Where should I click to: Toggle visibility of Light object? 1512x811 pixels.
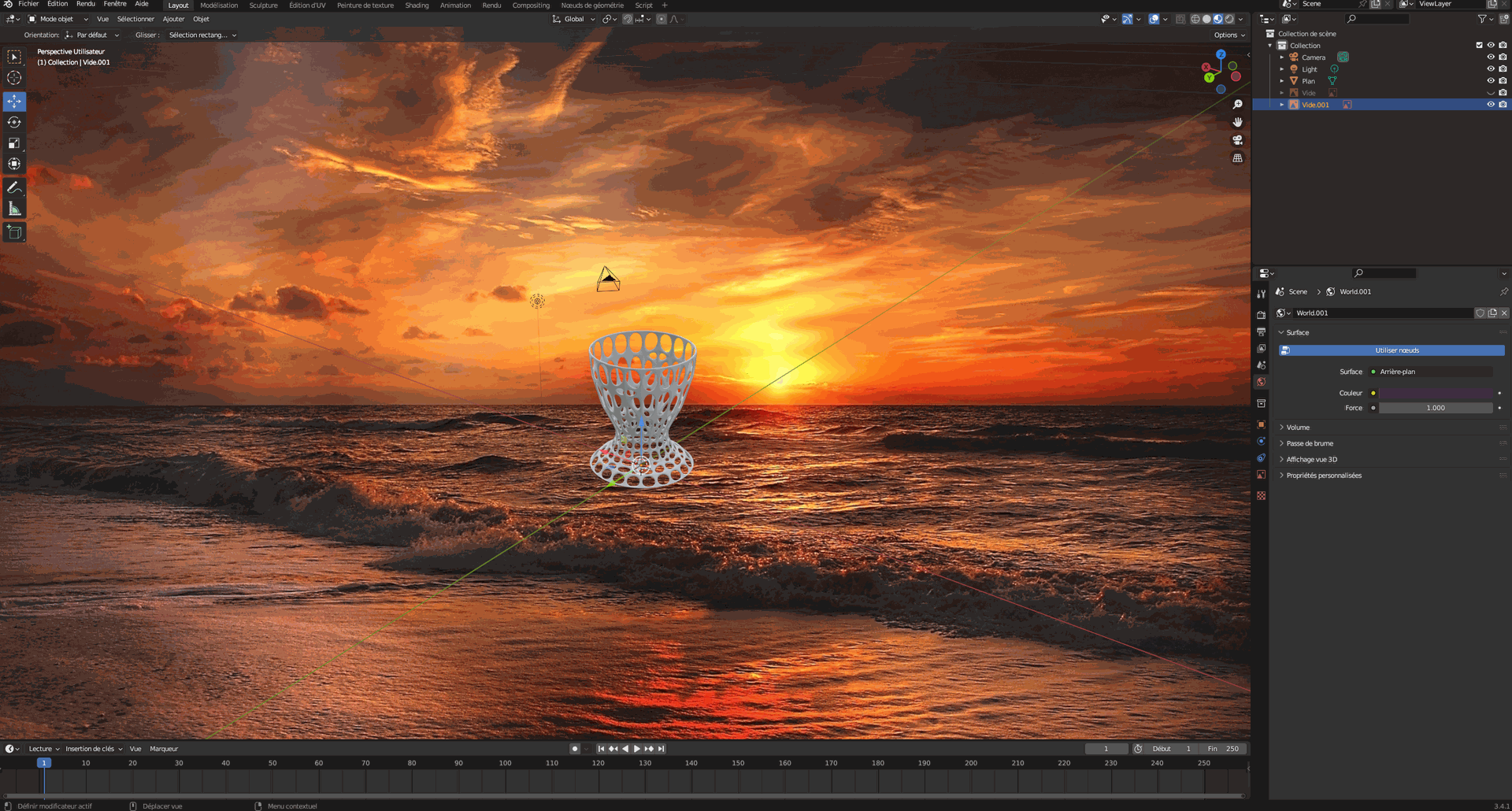[1490, 69]
